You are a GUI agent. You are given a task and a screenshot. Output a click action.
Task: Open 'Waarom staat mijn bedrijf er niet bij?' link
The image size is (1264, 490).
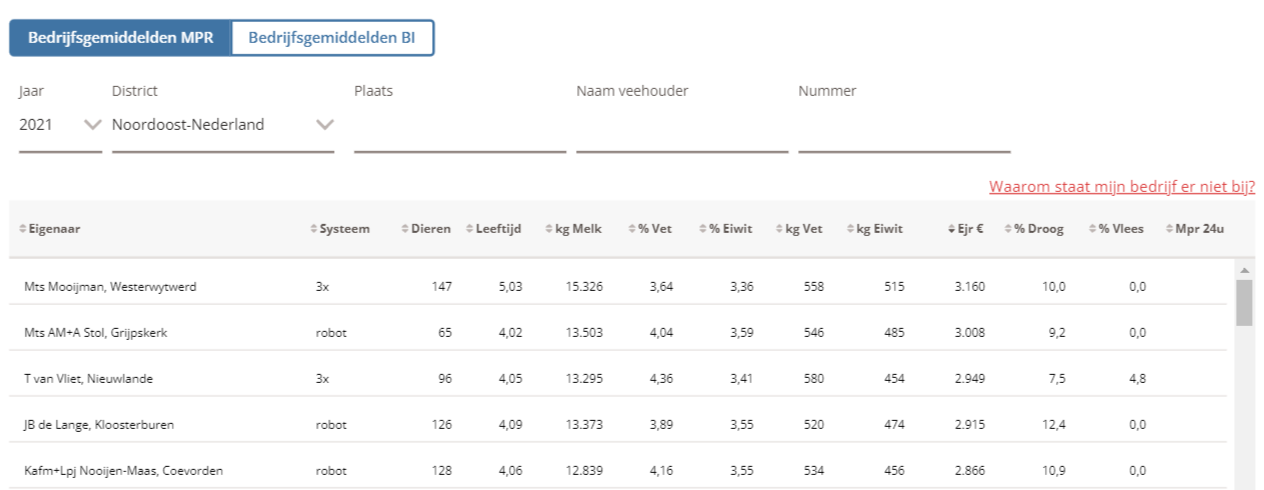[1121, 186]
